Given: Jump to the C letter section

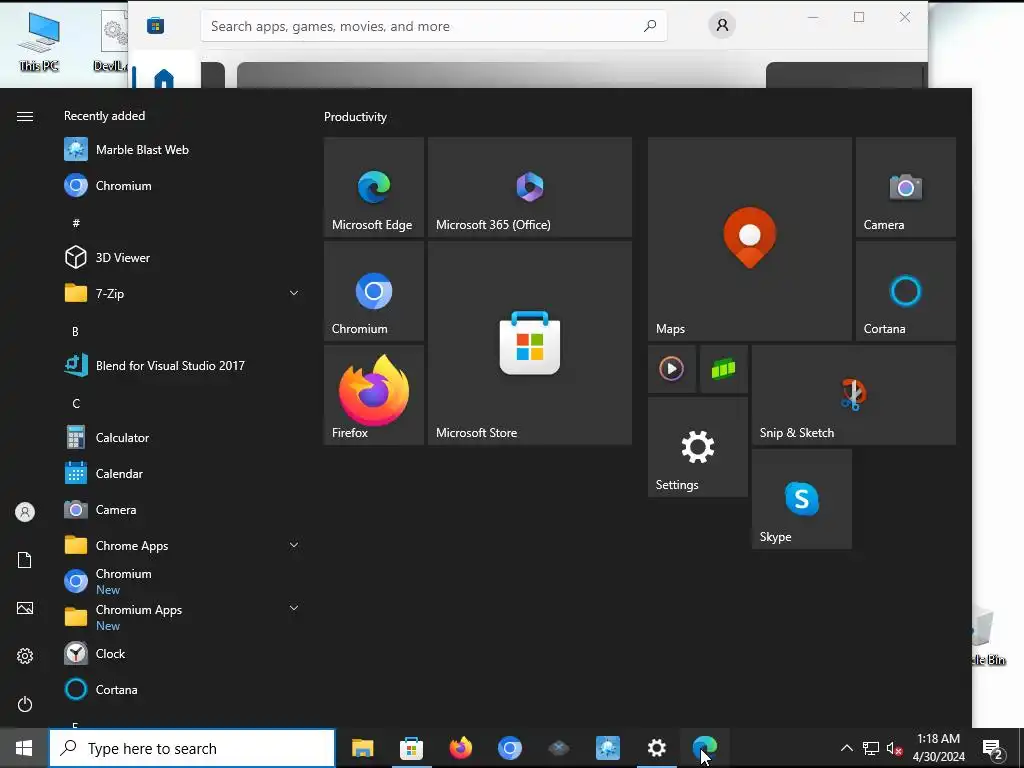Looking at the screenshot, I should click(x=76, y=404).
